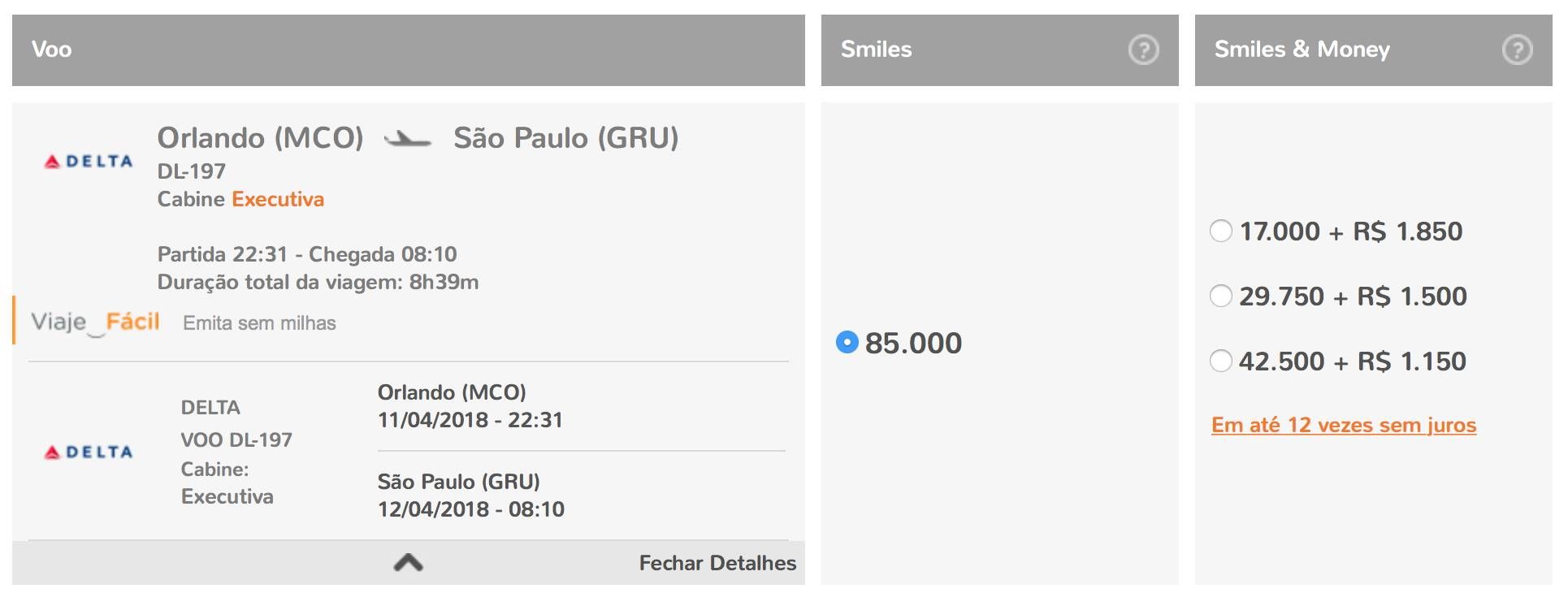This screenshot has height=593, width=1568.
Task: Select the 29.750 + R$ 1.500 option
Action: pyautogui.click(x=1221, y=296)
